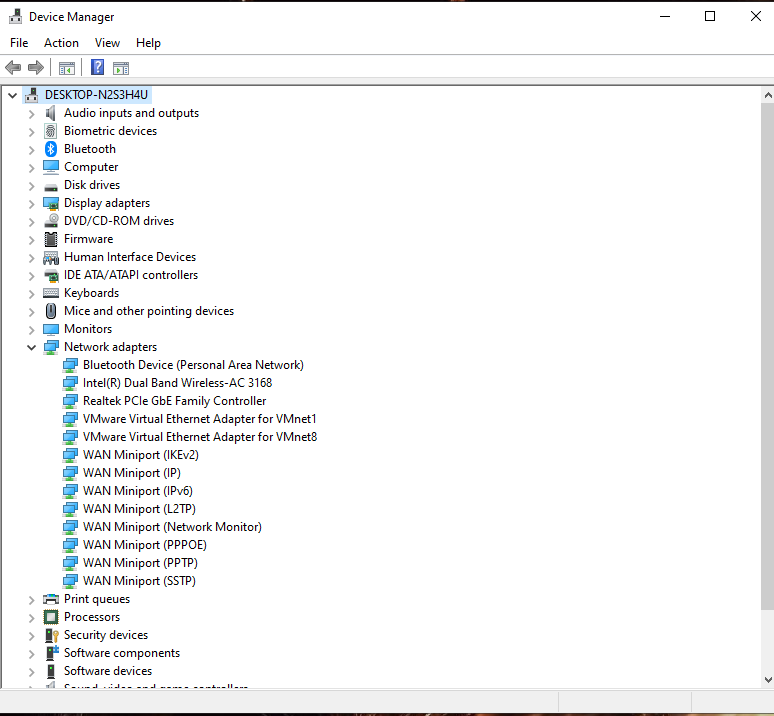The height and width of the screenshot is (716, 774).
Task: Click the Human Interface Devices icon
Action: point(51,258)
